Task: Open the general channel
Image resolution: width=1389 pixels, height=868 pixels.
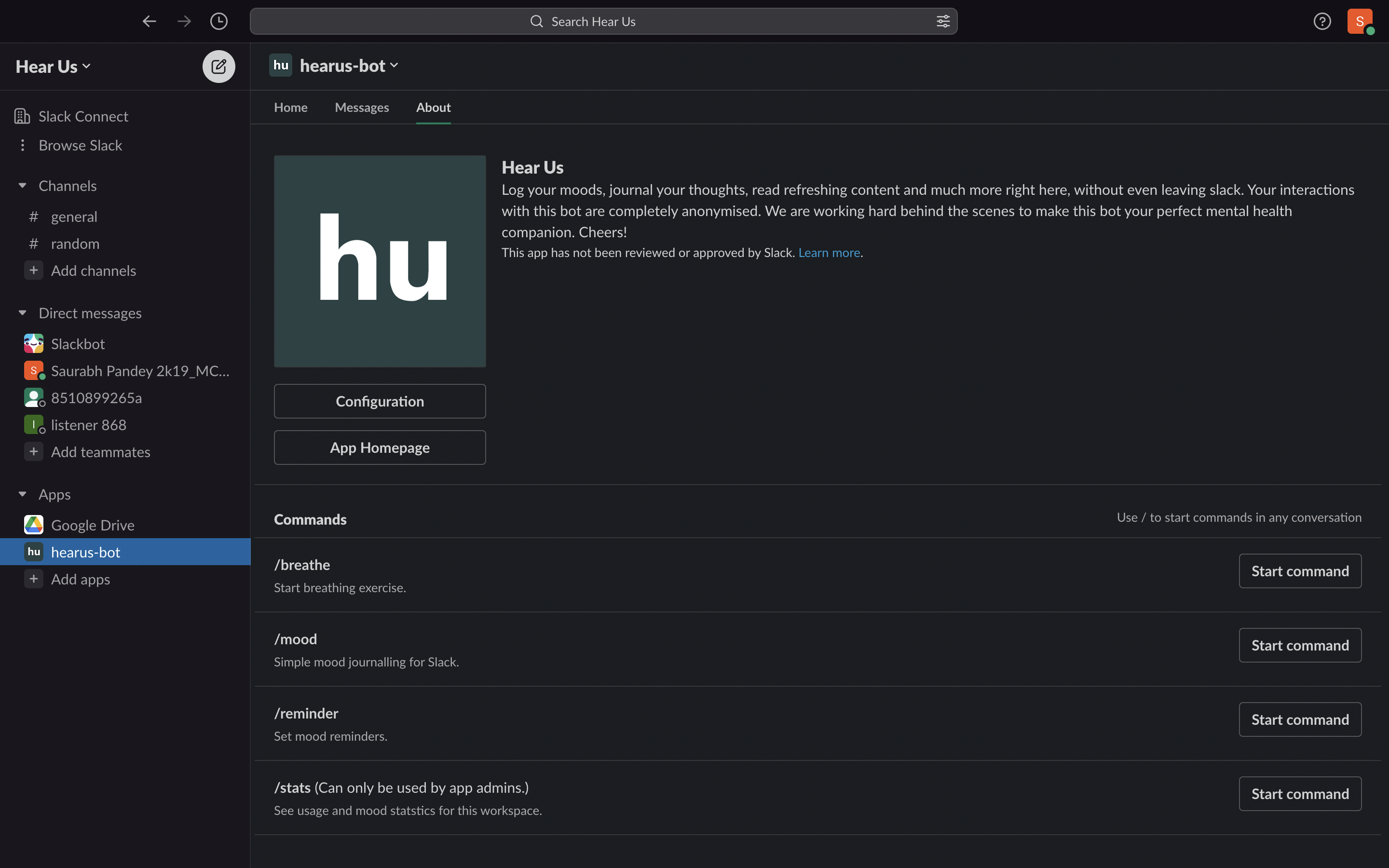Action: [125, 217]
